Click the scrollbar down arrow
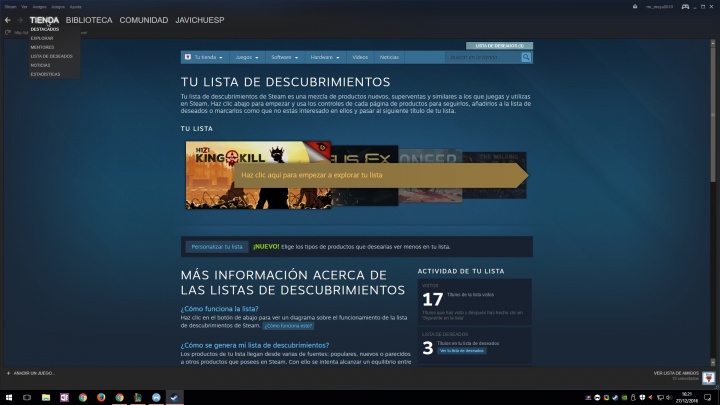This screenshot has height=405, width=720. tap(713, 363)
